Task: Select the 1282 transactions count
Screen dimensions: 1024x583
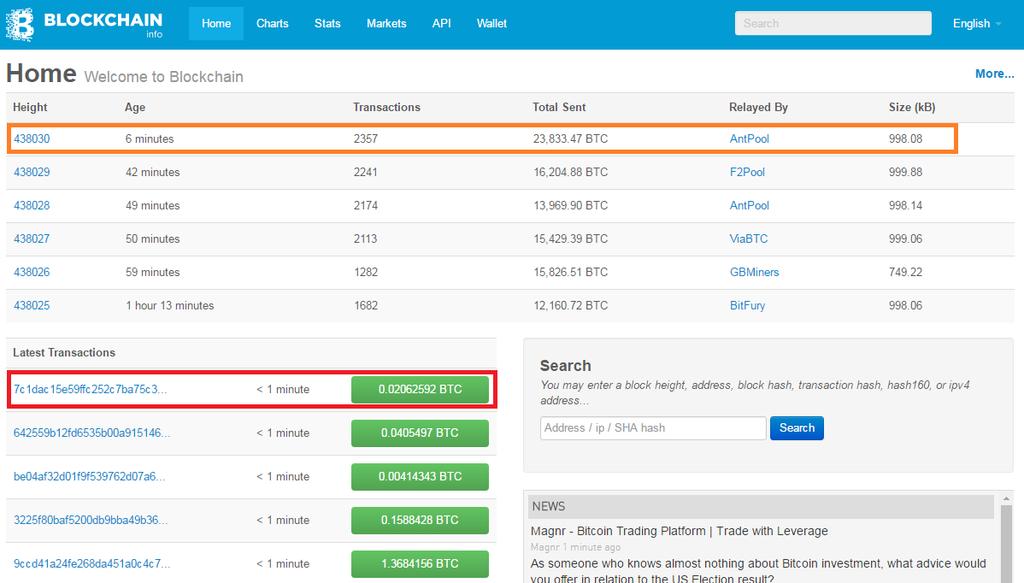Action: click(366, 272)
